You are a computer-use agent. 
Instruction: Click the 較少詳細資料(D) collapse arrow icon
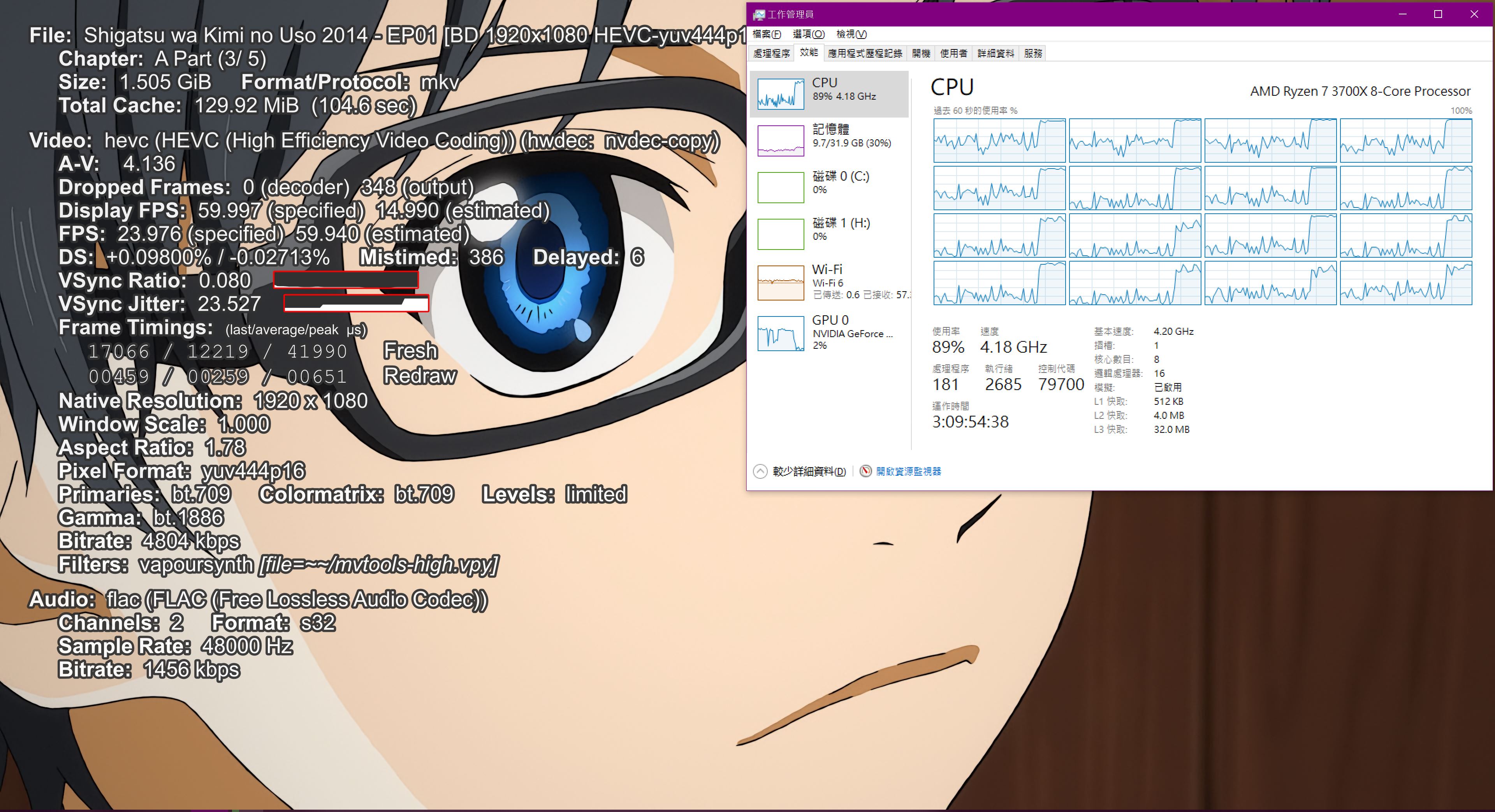click(760, 471)
